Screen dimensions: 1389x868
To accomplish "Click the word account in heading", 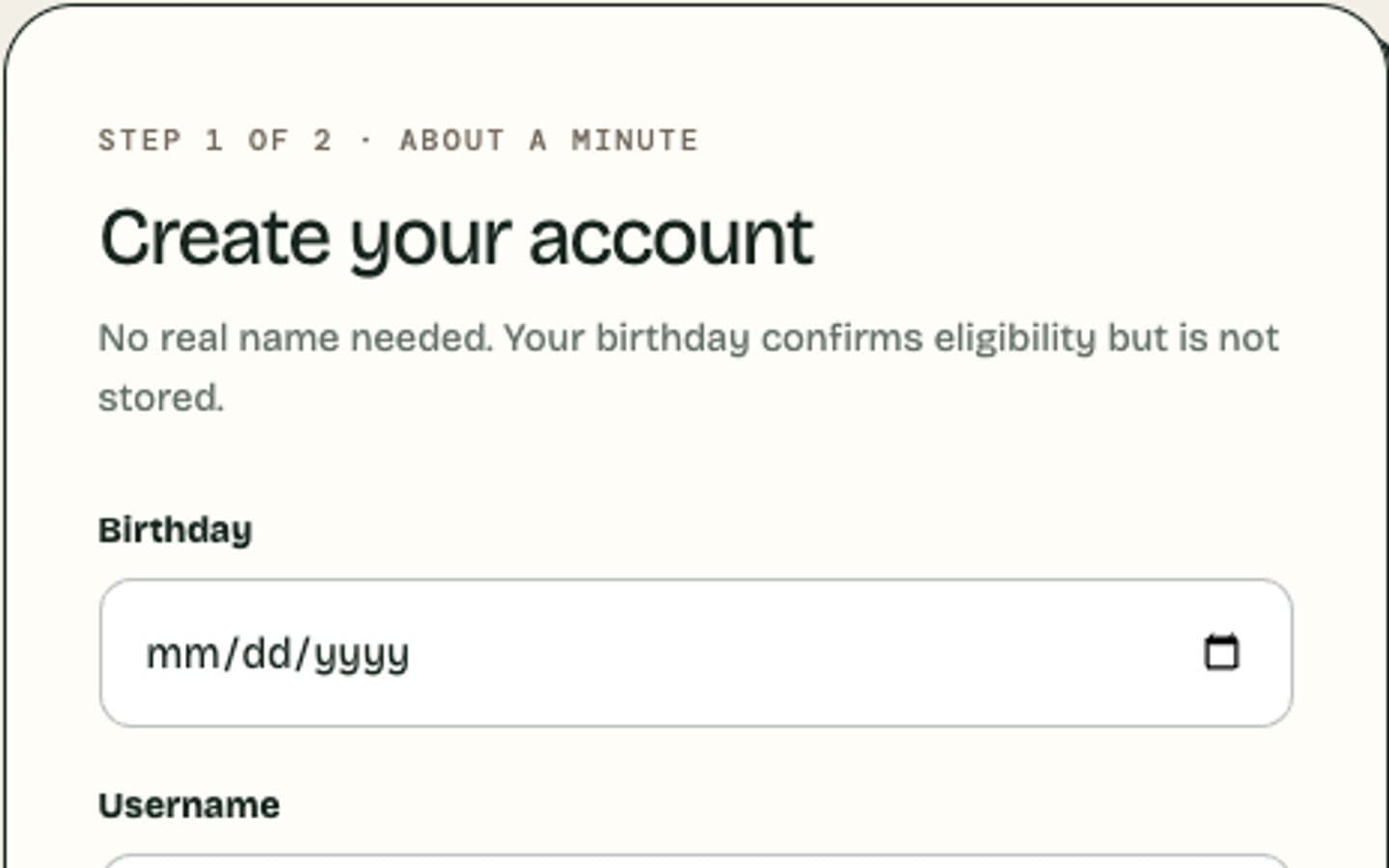I will click(672, 239).
